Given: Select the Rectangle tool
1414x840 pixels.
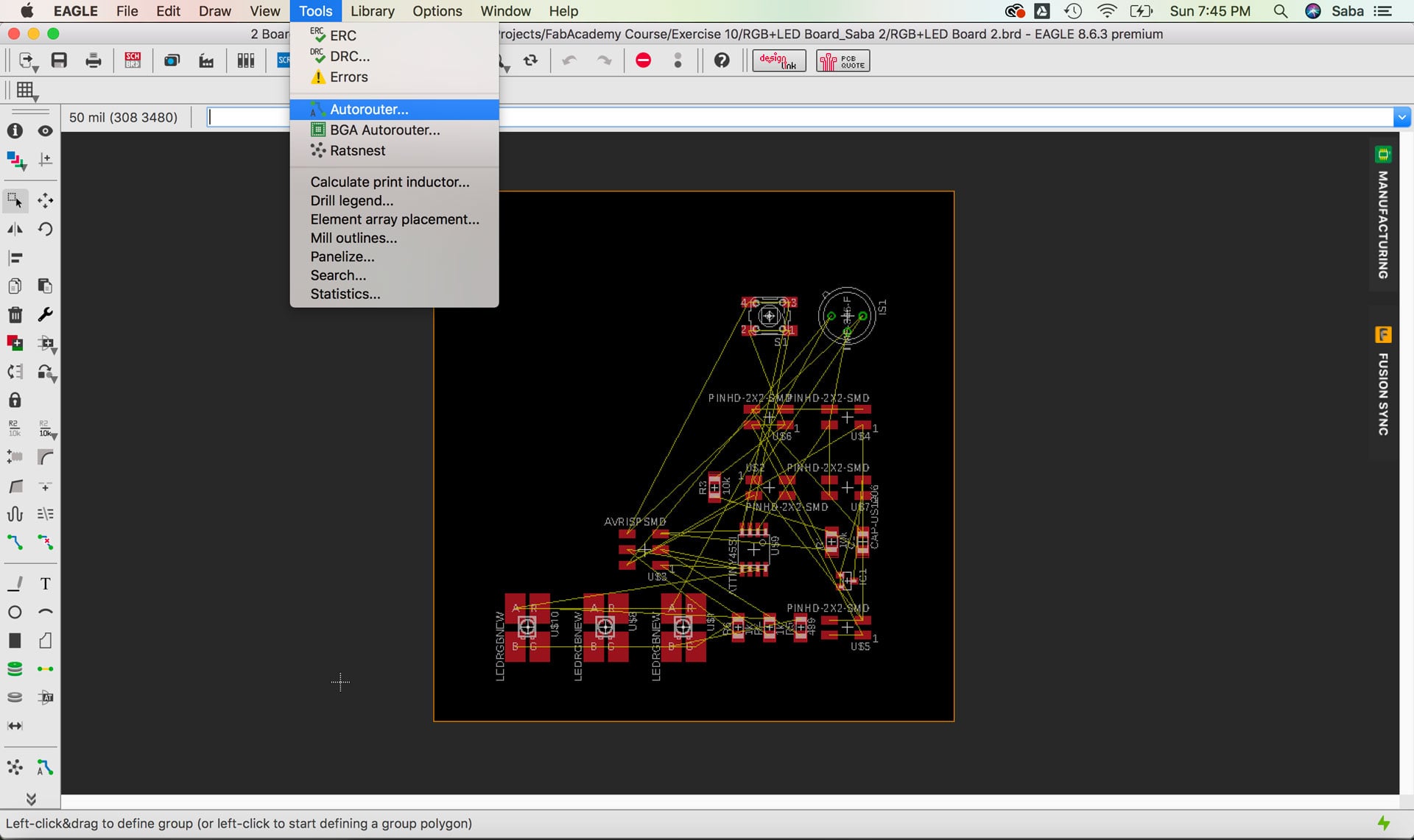Looking at the screenshot, I should pos(15,640).
